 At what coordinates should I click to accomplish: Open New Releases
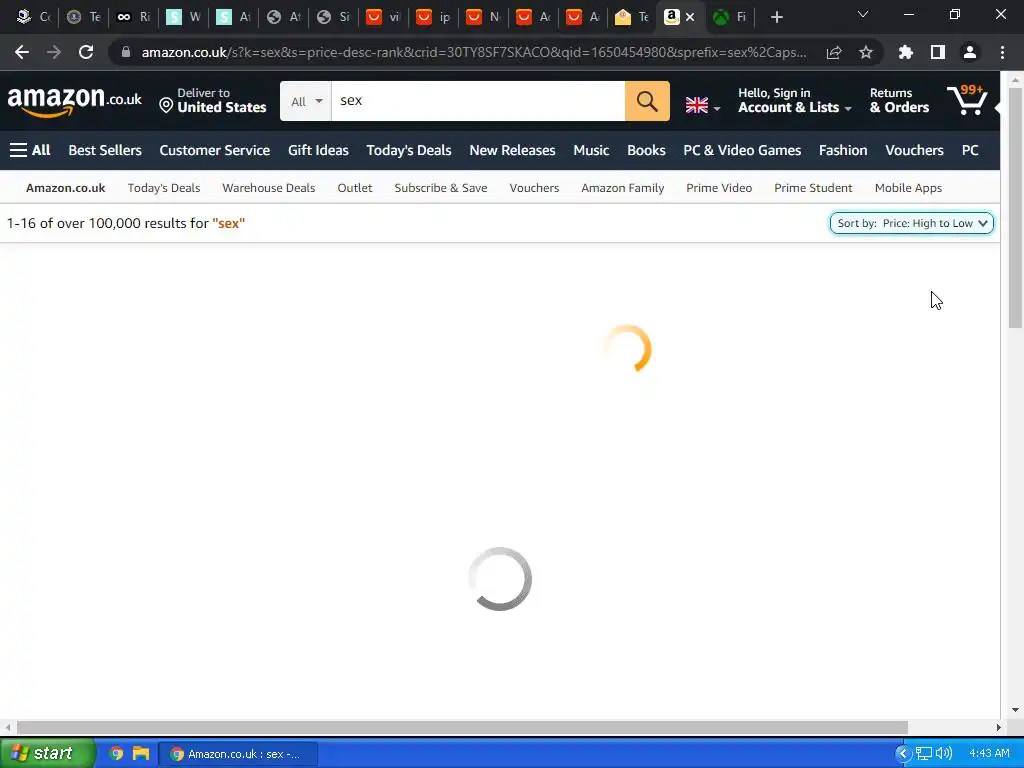click(x=512, y=150)
